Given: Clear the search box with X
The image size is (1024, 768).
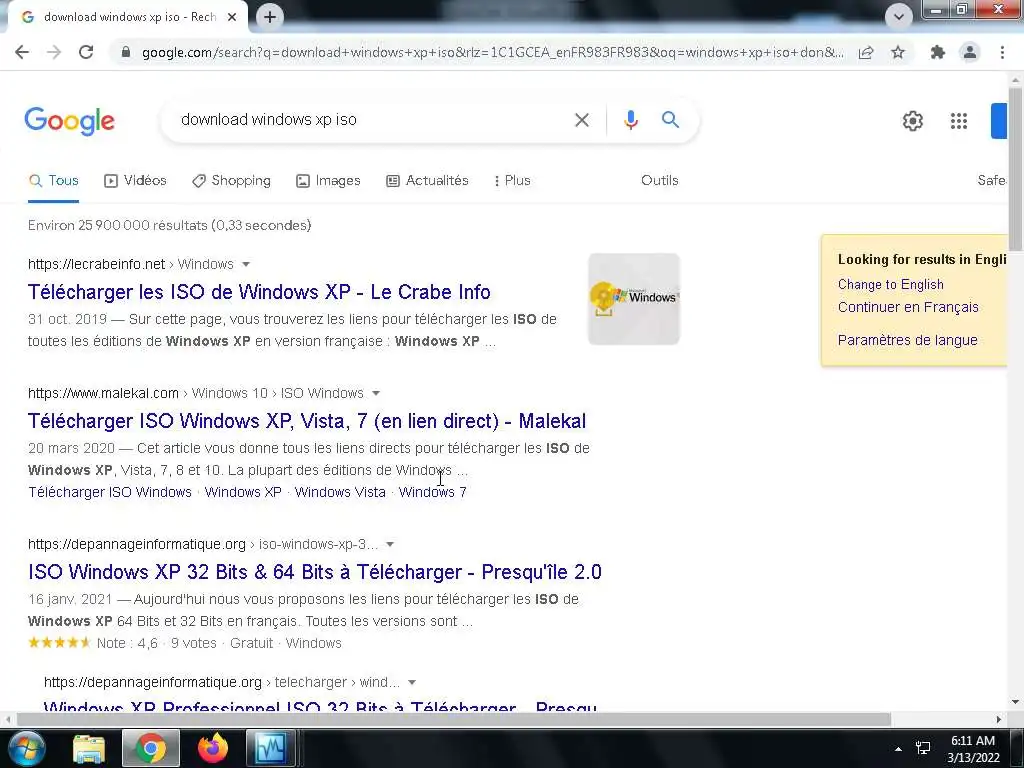Looking at the screenshot, I should (582, 120).
